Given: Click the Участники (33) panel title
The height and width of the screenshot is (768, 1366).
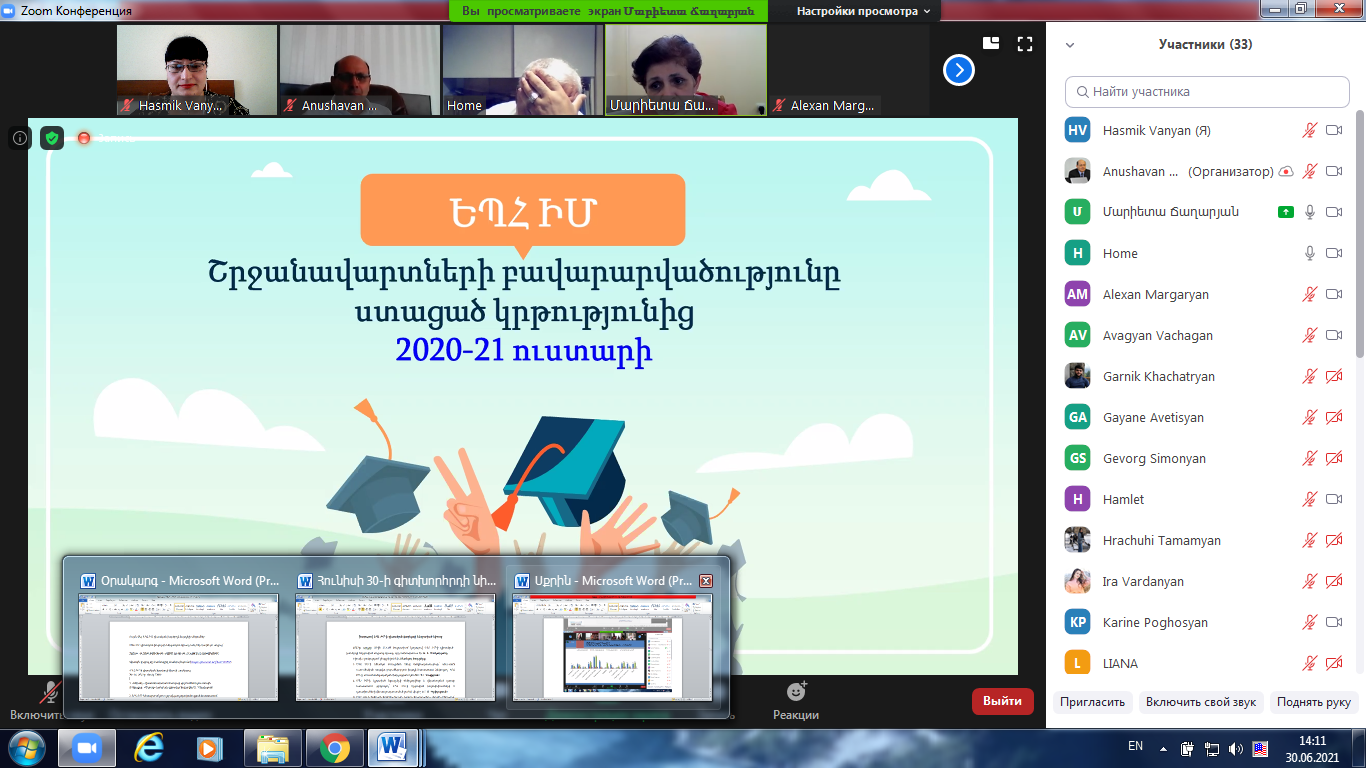Looking at the screenshot, I should point(1205,44).
